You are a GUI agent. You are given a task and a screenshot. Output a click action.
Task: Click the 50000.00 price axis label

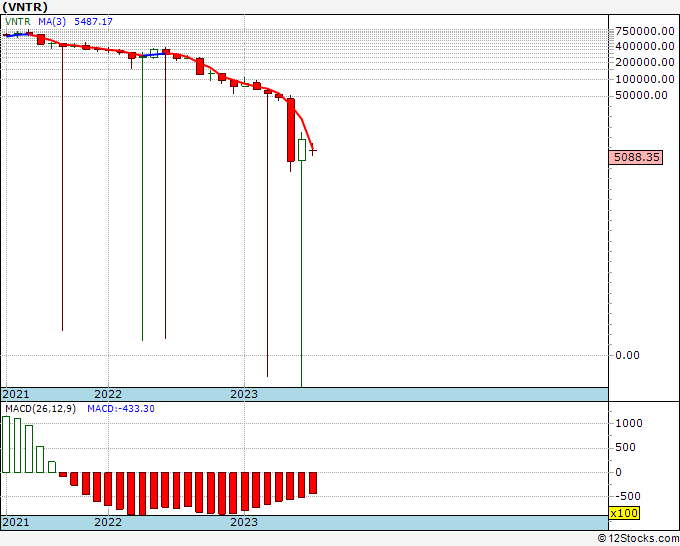[641, 95]
